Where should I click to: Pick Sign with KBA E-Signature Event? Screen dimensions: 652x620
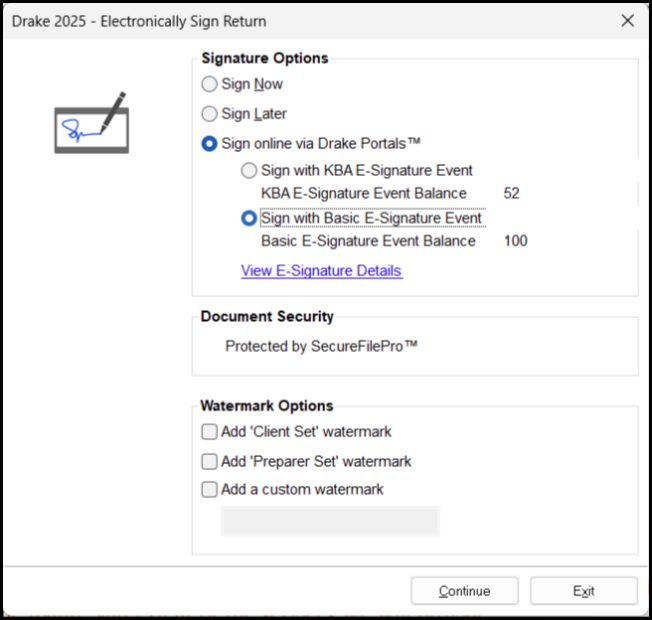pos(249,170)
